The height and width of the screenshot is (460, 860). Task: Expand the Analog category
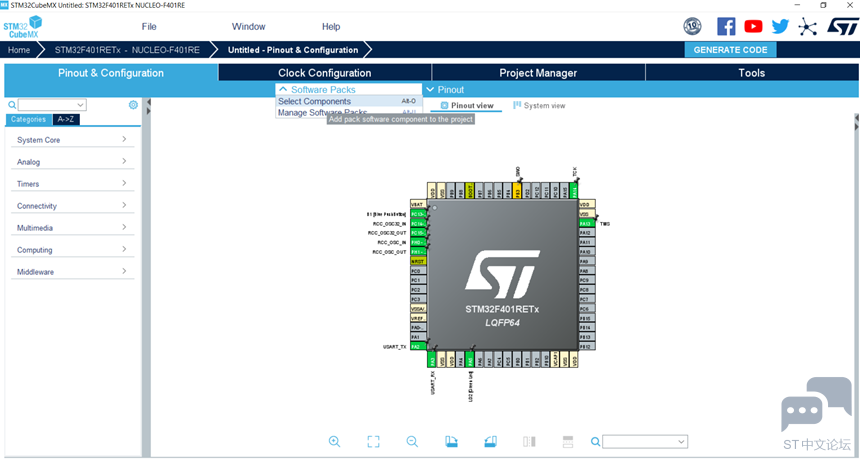72,162
